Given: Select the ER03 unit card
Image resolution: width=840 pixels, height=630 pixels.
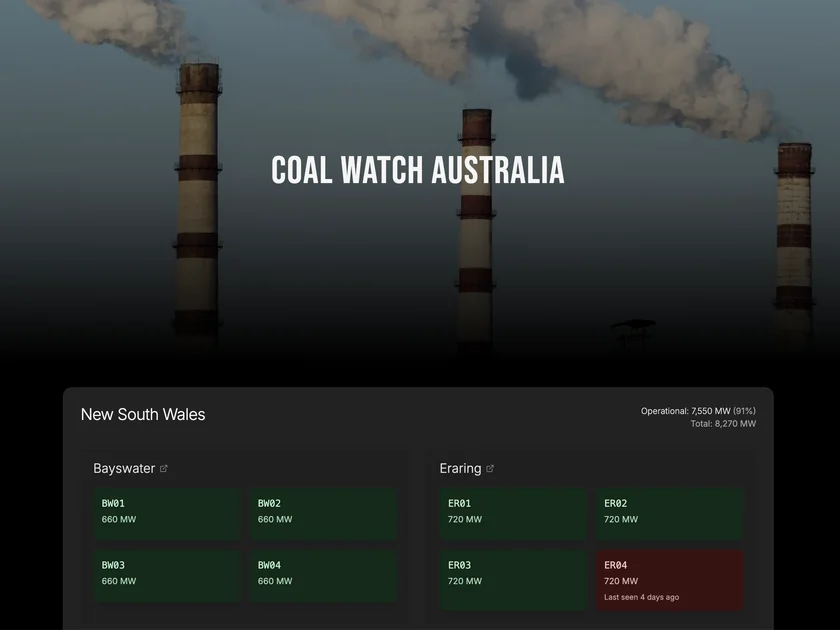Looking at the screenshot, I should point(513,574).
